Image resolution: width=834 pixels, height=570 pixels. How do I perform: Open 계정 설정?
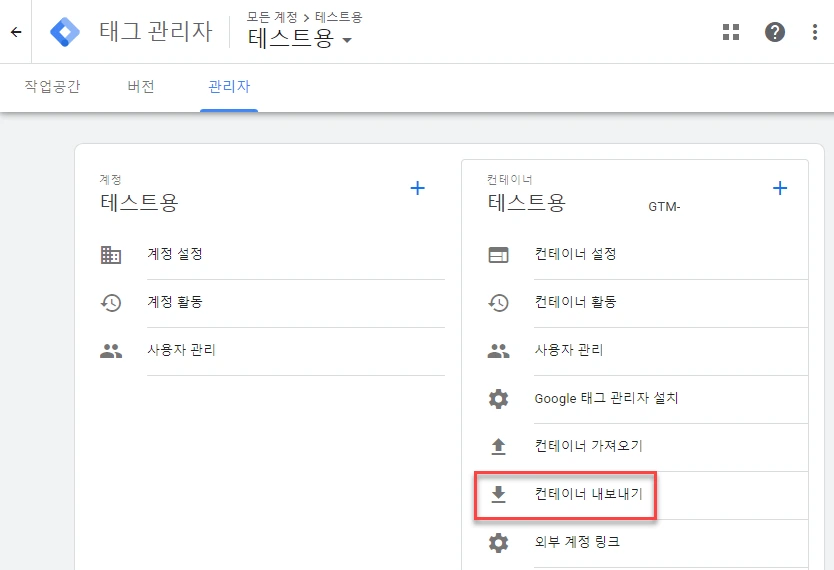pos(175,254)
